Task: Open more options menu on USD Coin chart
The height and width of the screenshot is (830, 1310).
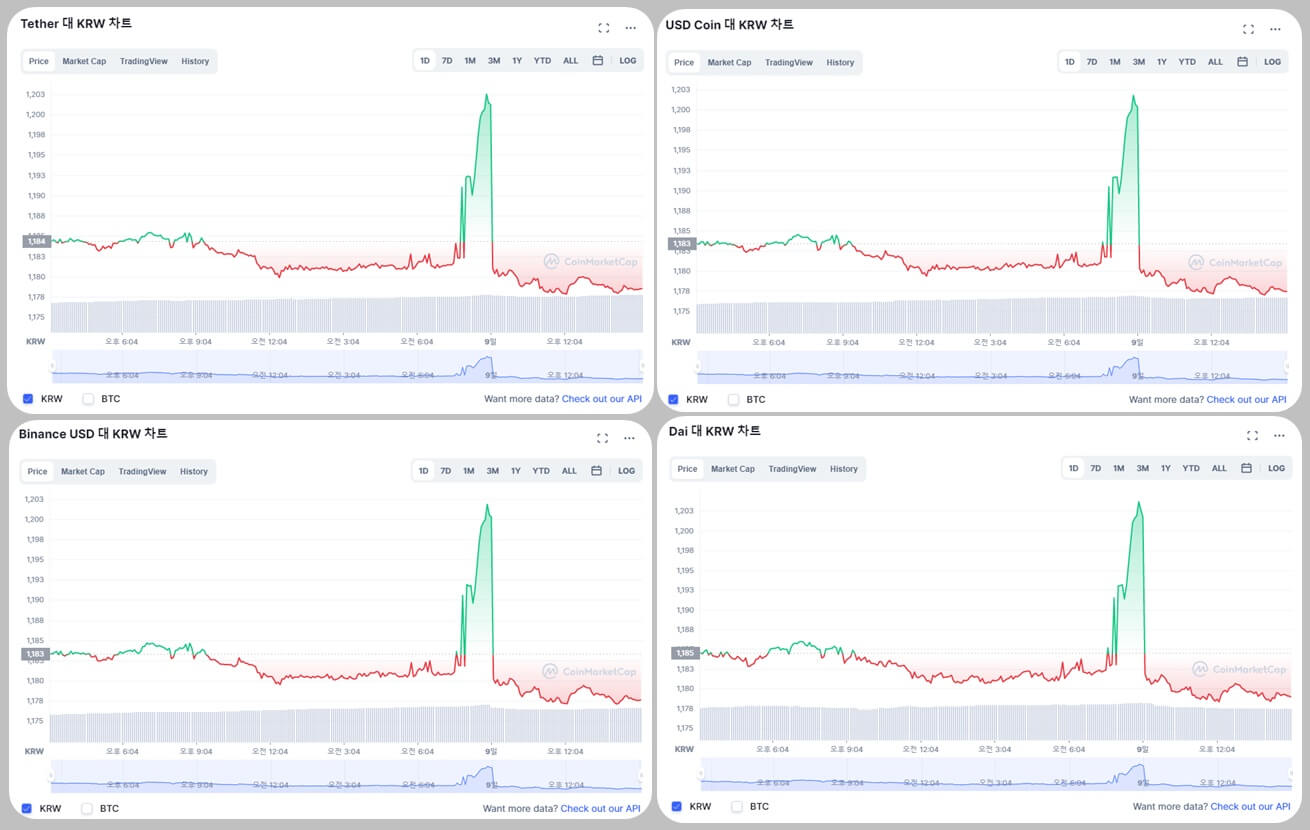Action: pyautogui.click(x=1276, y=29)
